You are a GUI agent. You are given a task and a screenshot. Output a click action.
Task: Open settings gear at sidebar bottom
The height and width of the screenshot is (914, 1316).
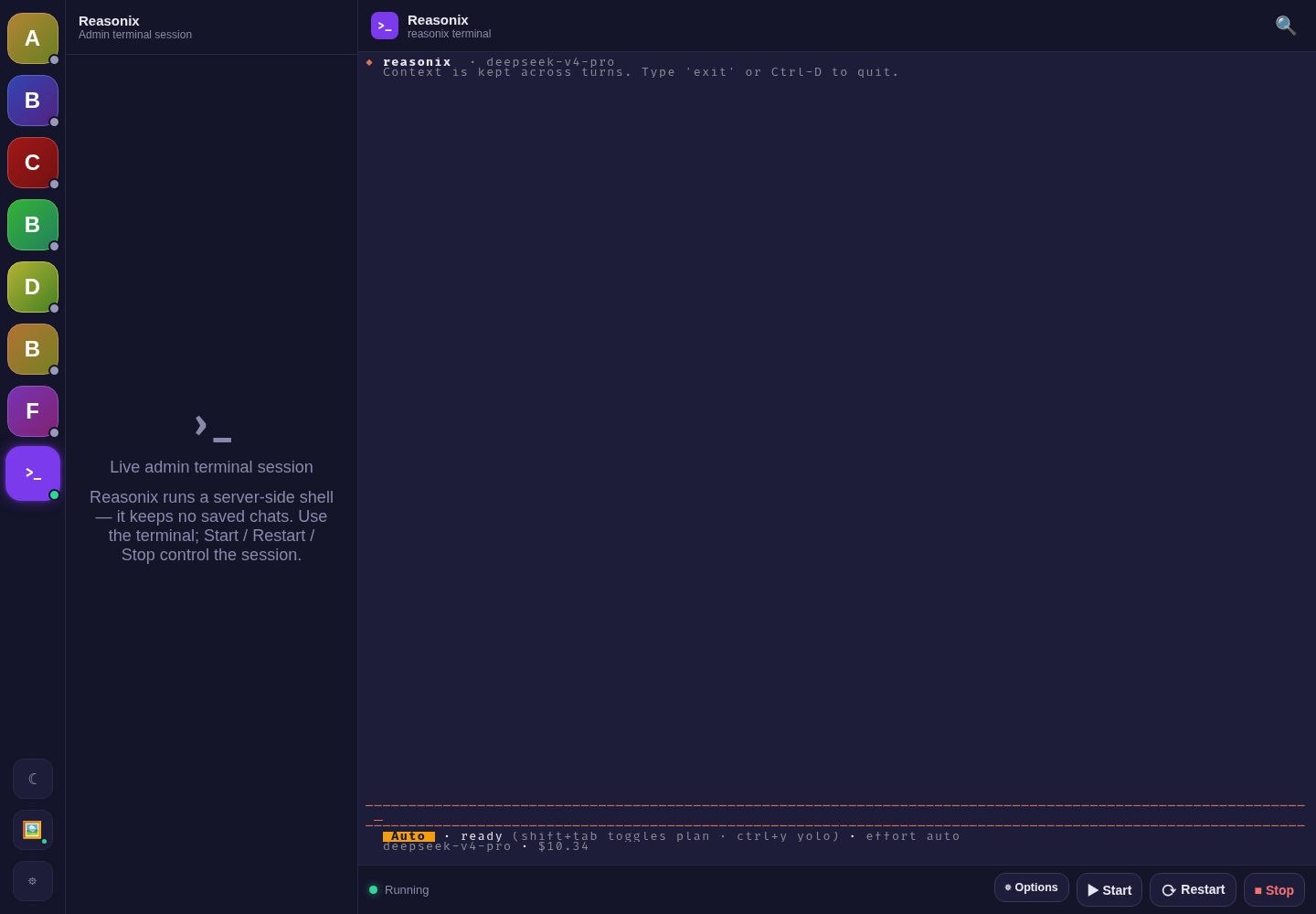(x=33, y=881)
